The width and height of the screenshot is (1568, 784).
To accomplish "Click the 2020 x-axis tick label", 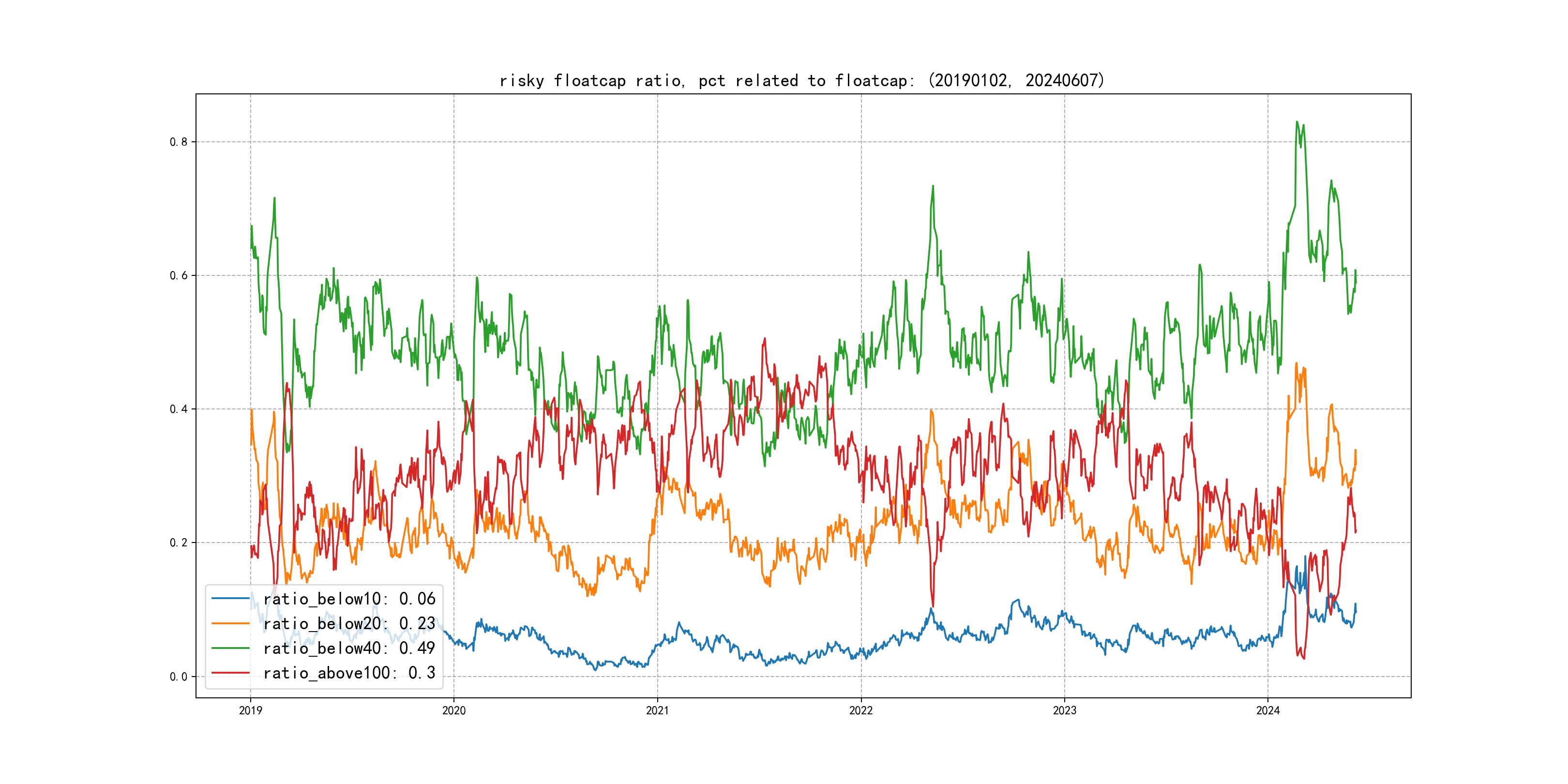I will point(453,710).
